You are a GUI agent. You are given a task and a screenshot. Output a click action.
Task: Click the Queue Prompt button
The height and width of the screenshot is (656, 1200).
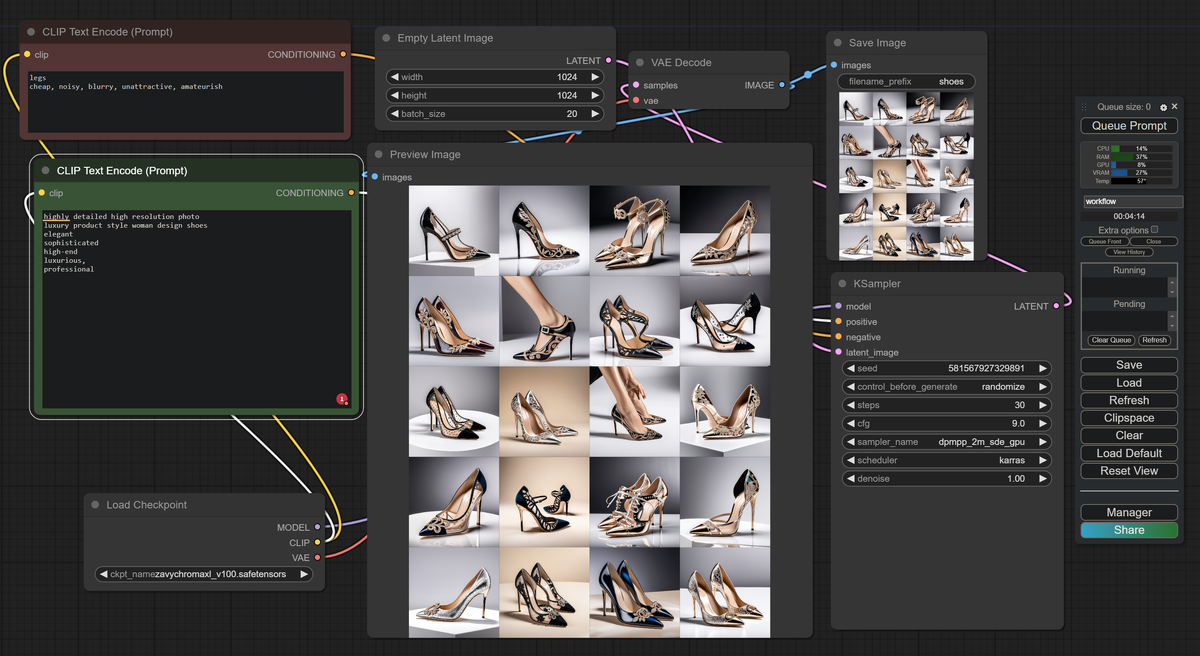click(1129, 126)
